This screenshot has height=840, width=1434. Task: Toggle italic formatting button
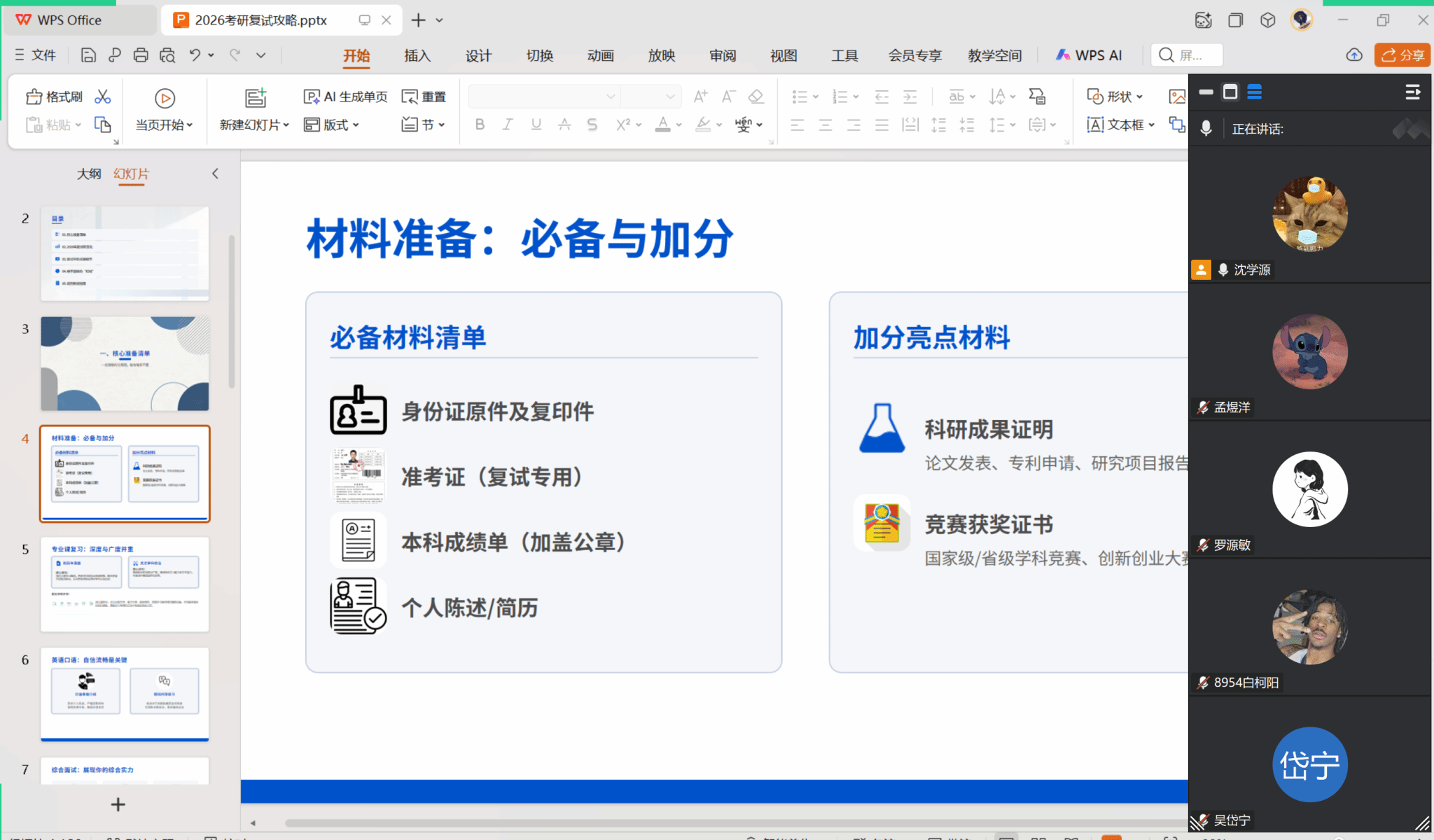click(x=508, y=125)
